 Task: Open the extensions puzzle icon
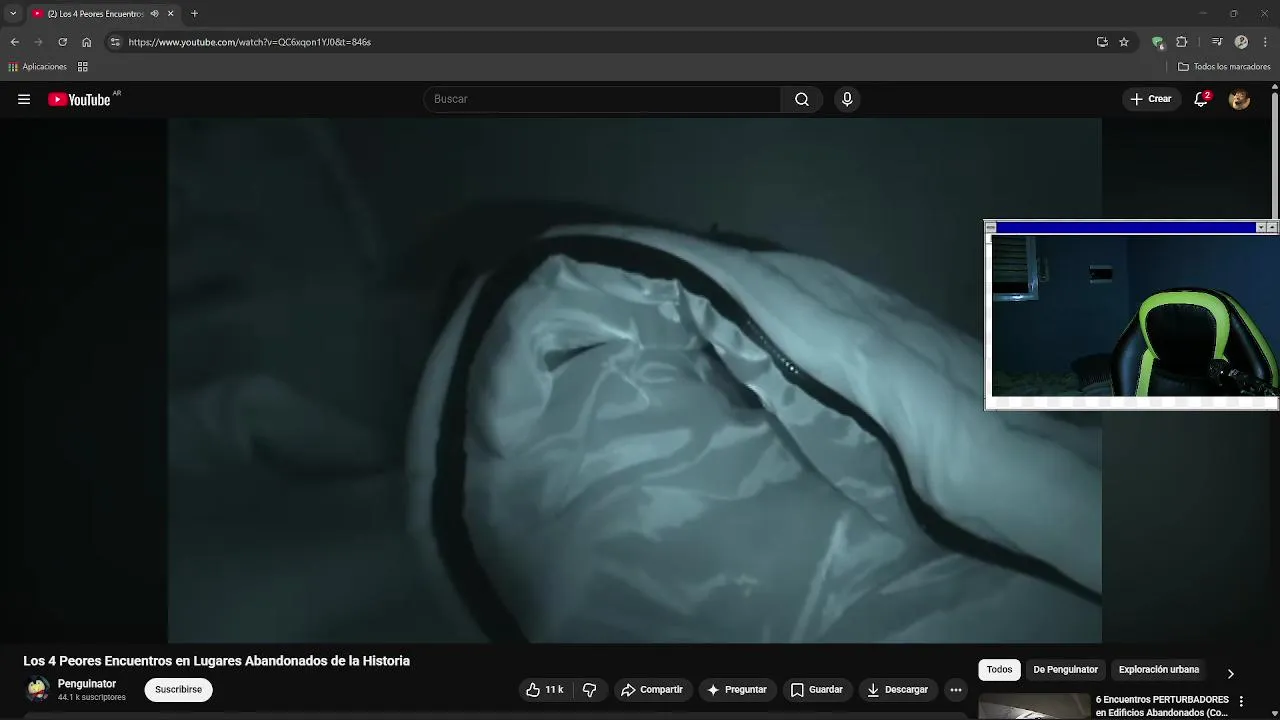click(x=1182, y=42)
